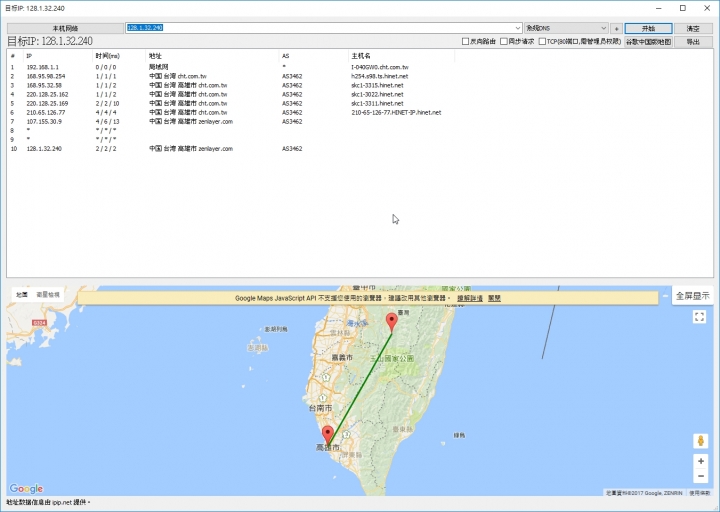Switch map to 地圖 view

coord(22,295)
